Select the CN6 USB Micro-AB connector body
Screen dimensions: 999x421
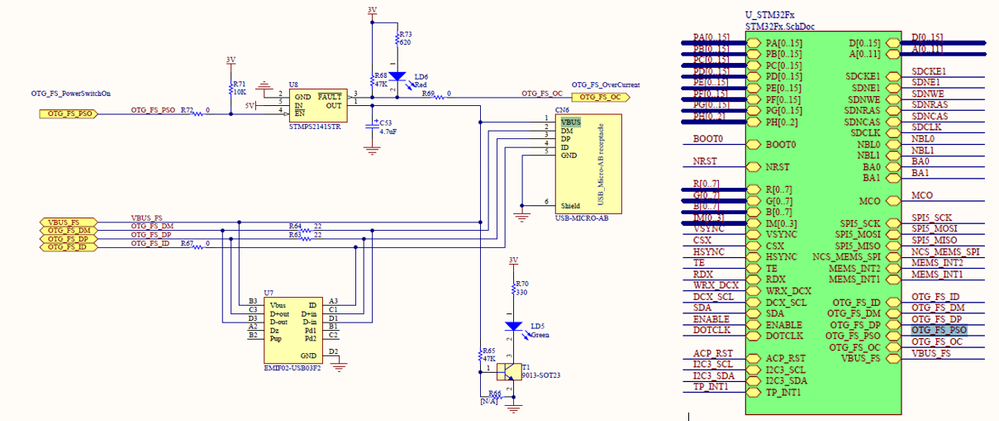tap(588, 164)
